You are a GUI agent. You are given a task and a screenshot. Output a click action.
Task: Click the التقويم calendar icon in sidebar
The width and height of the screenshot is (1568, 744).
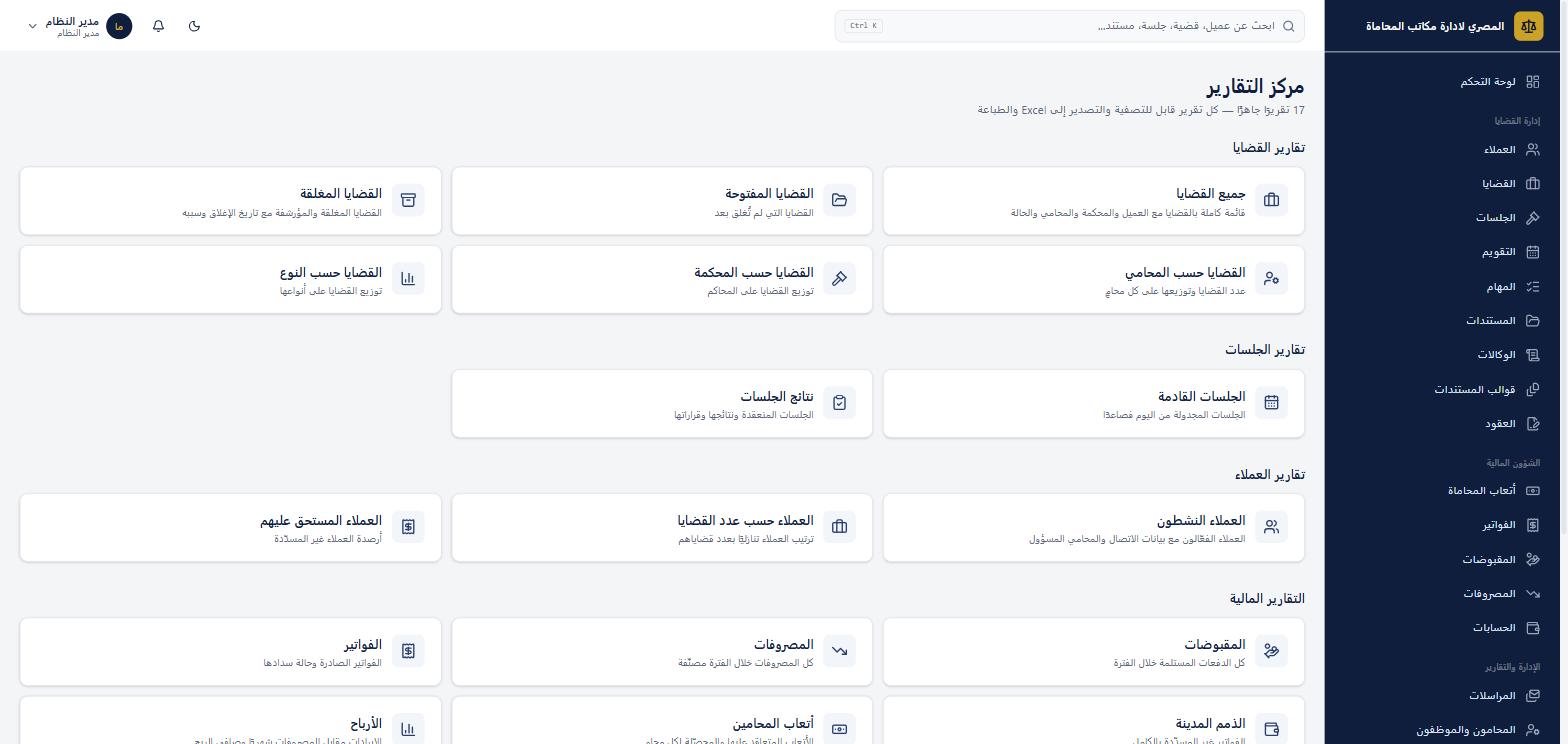click(x=1533, y=252)
